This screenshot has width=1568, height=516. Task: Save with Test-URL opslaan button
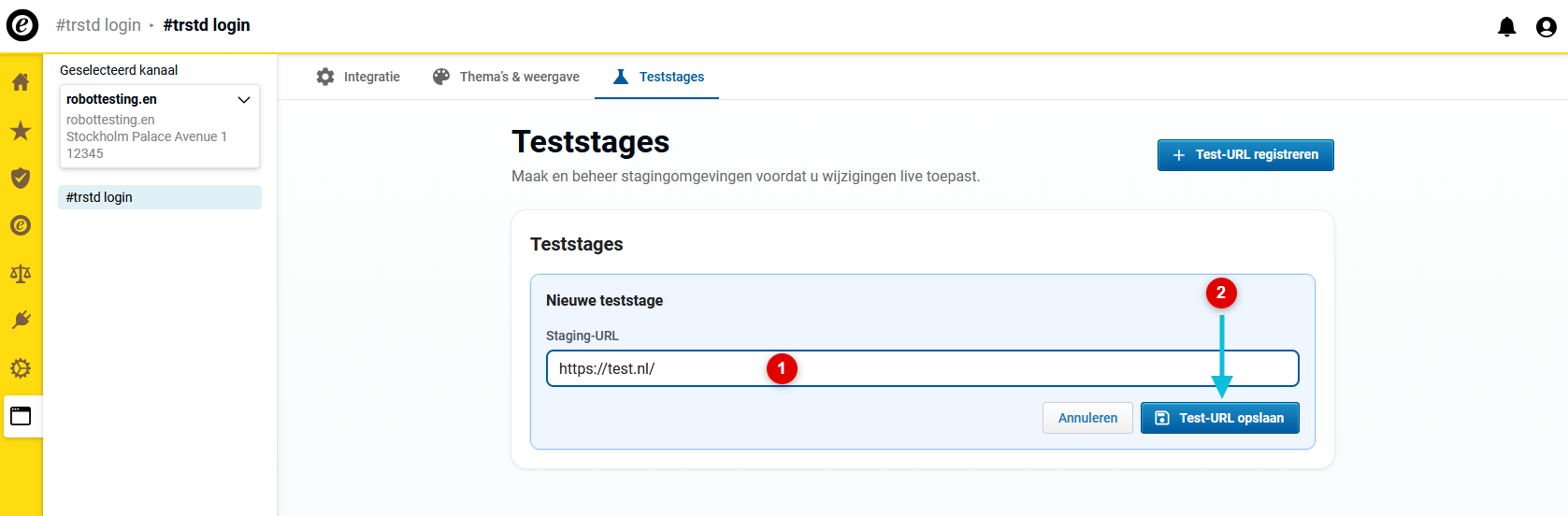(x=1220, y=418)
